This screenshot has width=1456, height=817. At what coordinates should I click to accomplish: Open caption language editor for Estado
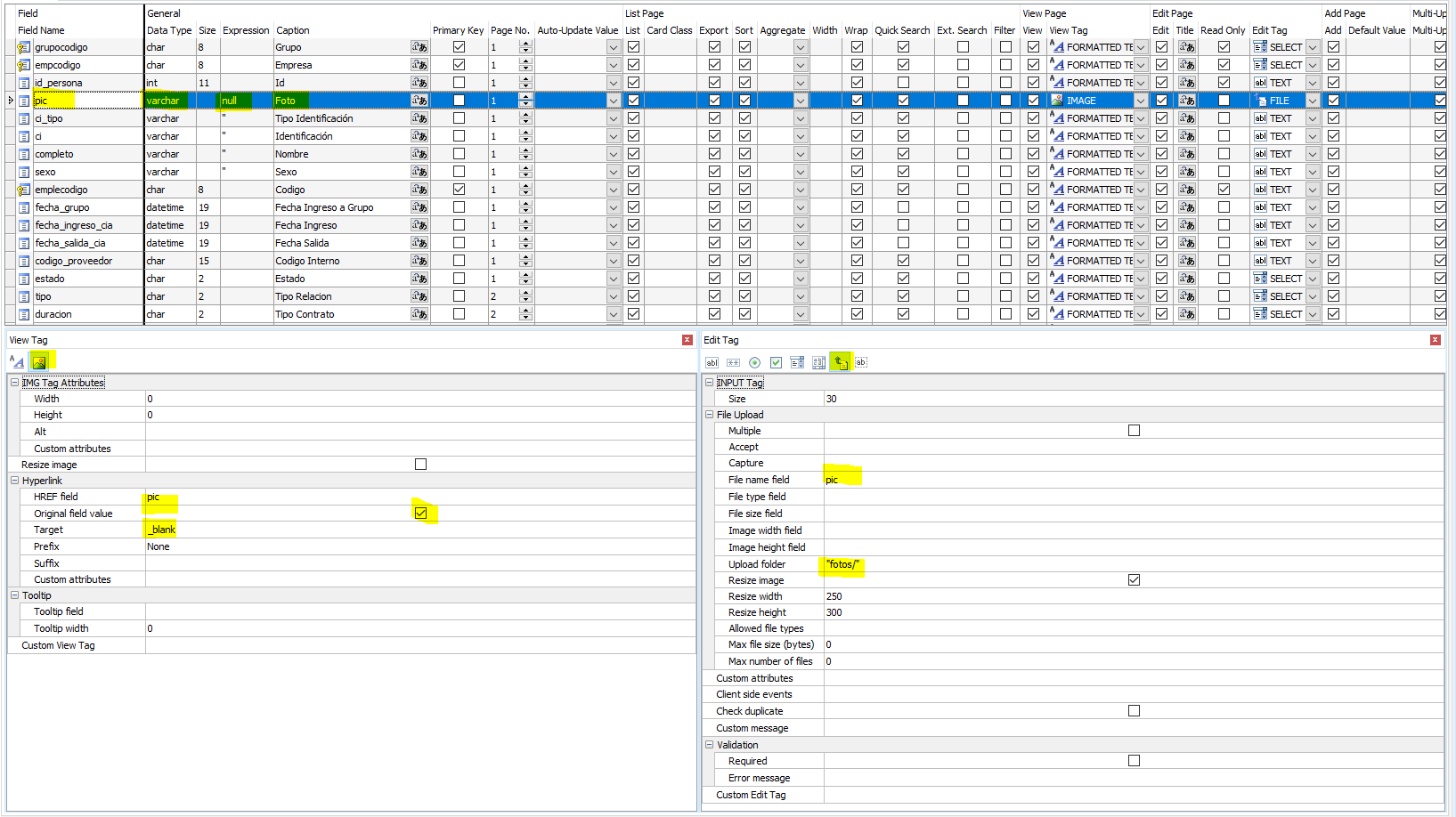(419, 279)
